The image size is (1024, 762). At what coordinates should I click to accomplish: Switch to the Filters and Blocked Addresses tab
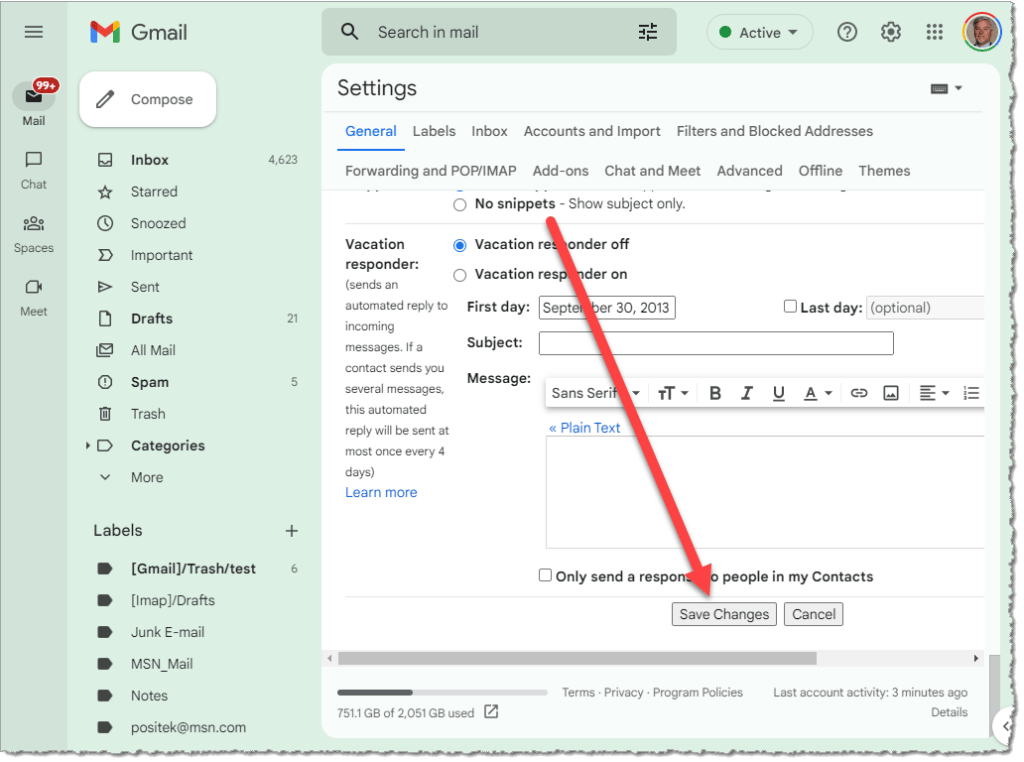pos(774,131)
